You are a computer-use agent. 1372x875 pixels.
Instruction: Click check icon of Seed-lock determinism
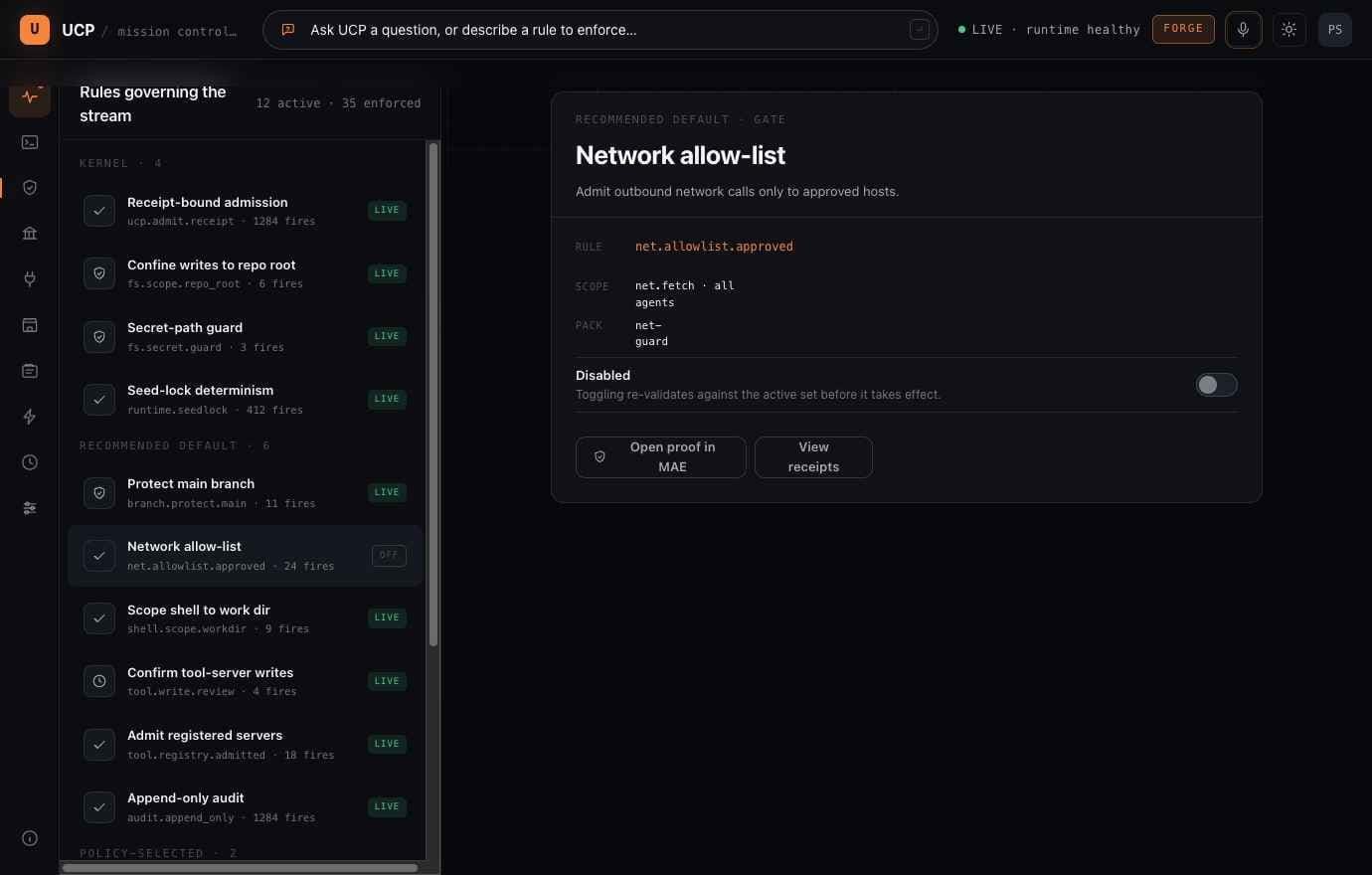(99, 400)
